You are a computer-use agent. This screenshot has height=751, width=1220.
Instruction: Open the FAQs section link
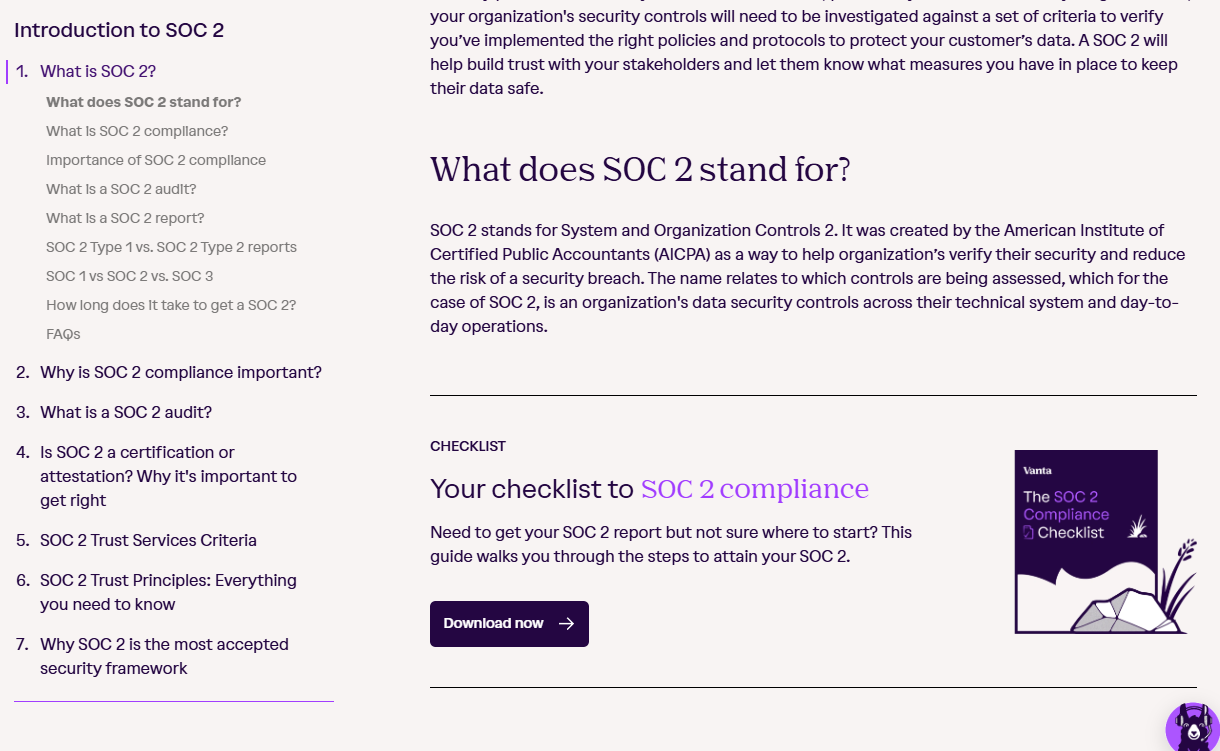(63, 334)
